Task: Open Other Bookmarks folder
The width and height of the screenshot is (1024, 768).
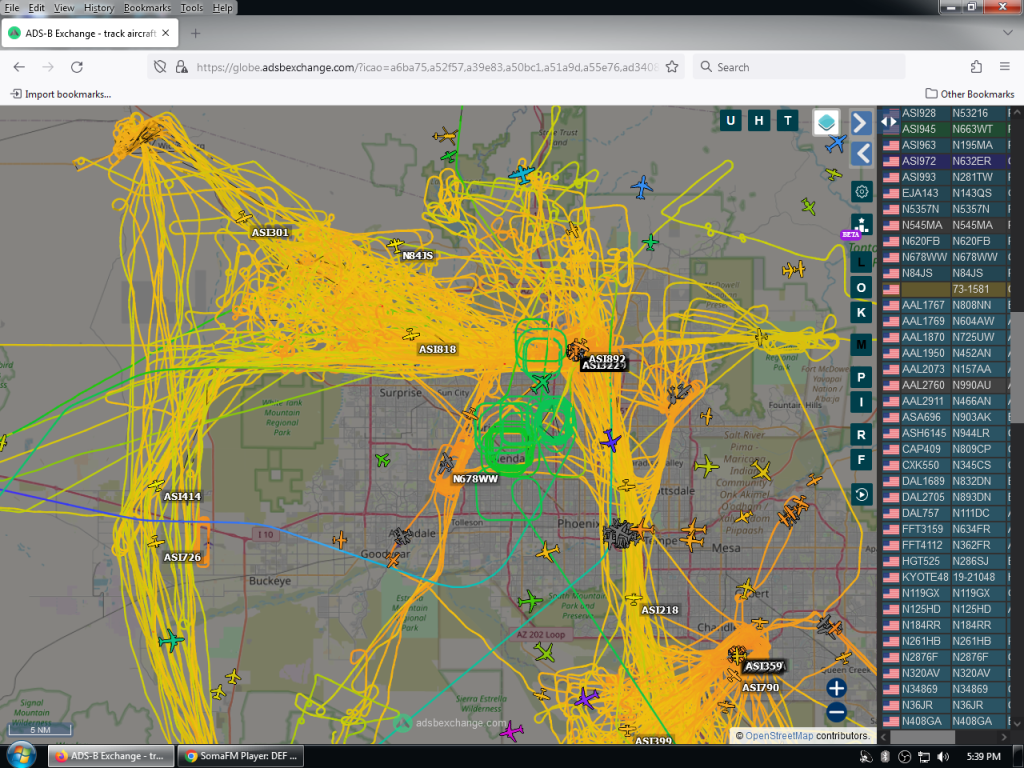Action: tap(970, 94)
